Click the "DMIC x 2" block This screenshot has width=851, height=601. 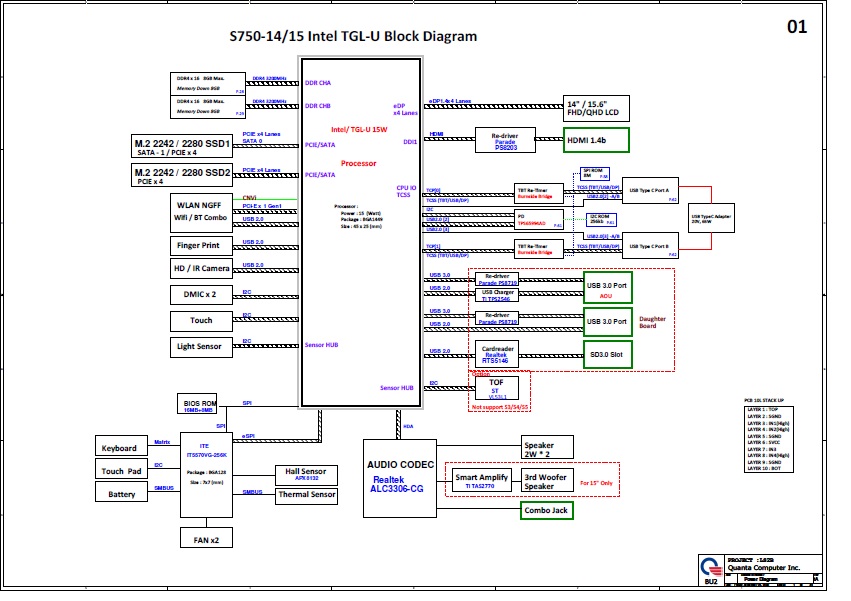tap(201, 294)
